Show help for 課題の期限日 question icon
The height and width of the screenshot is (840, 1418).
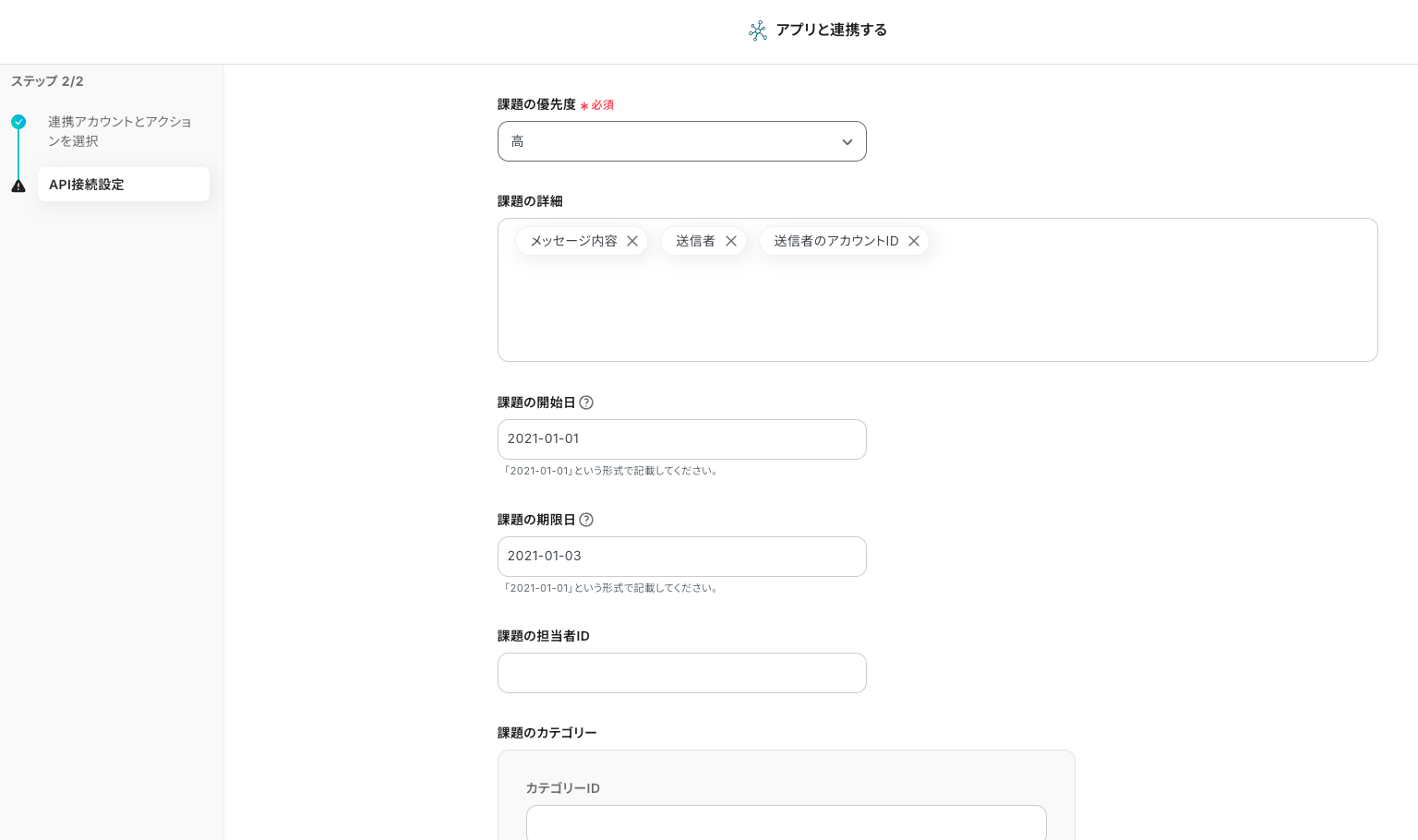coord(586,520)
